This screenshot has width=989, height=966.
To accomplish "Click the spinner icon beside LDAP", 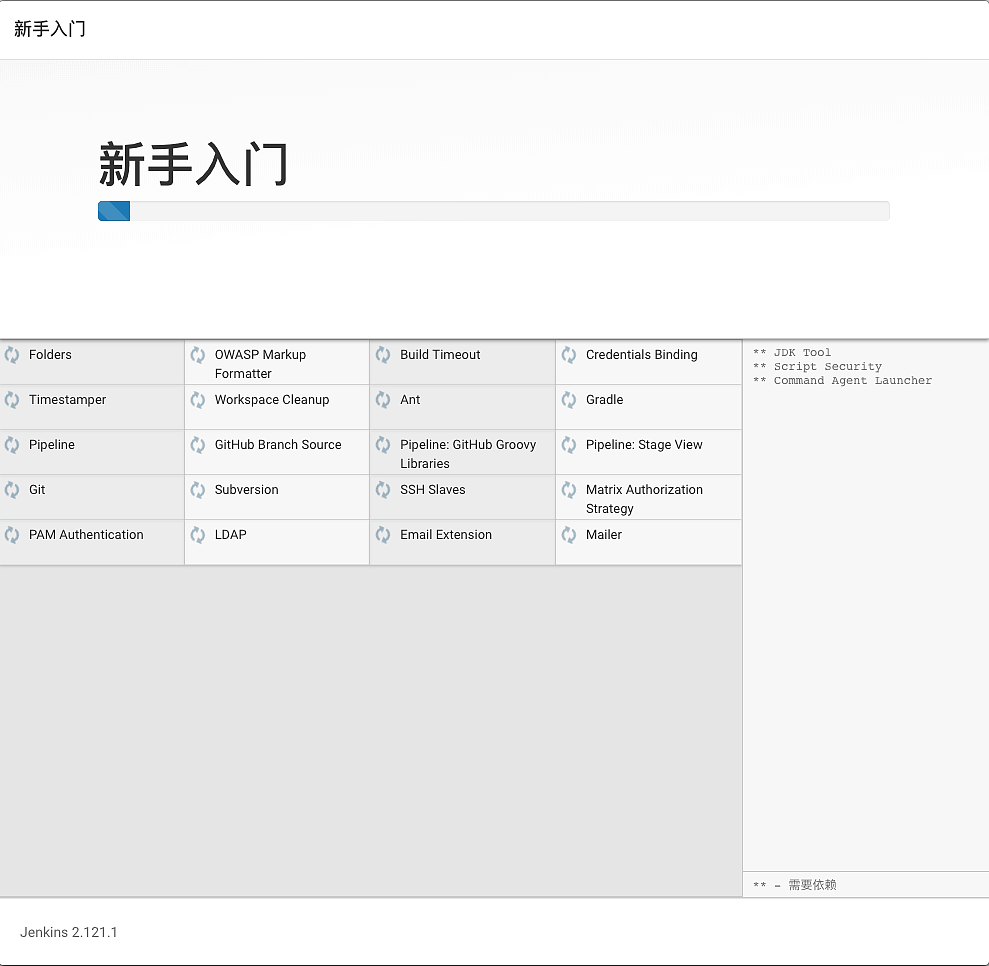I will [x=198, y=535].
